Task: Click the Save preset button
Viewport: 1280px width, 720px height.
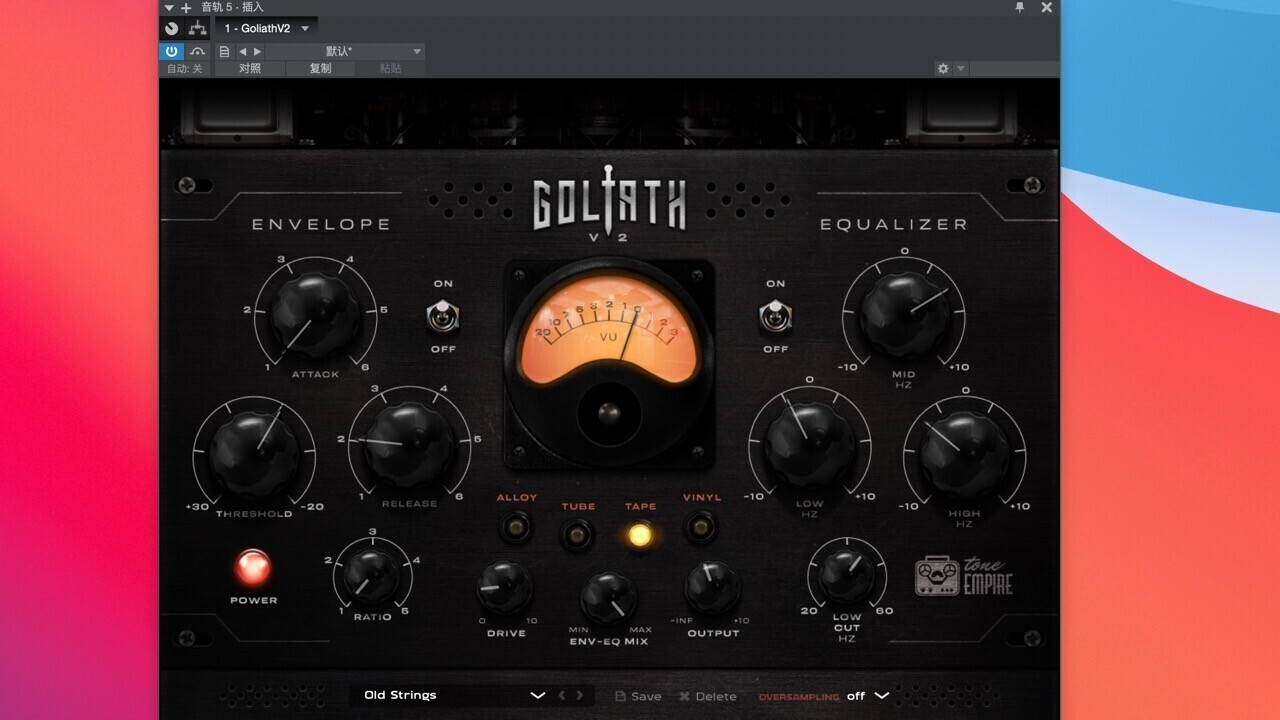Action: (x=638, y=696)
